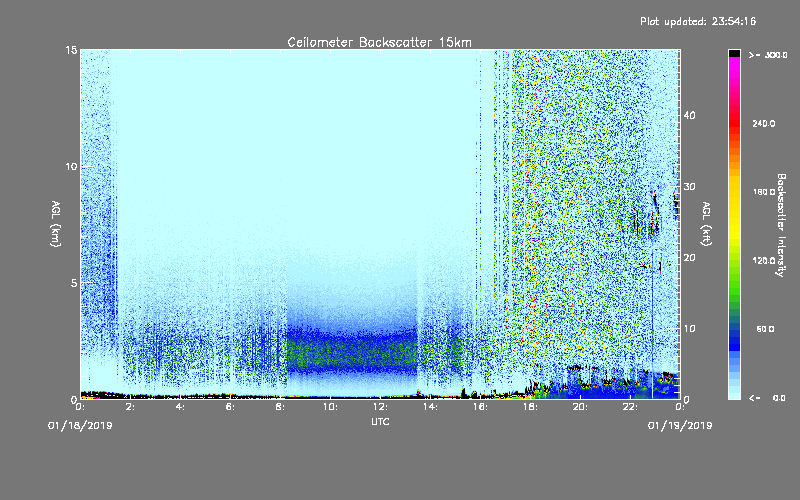Click the '60.0' colorbar label
This screenshot has width=800, height=500.
[765, 330]
